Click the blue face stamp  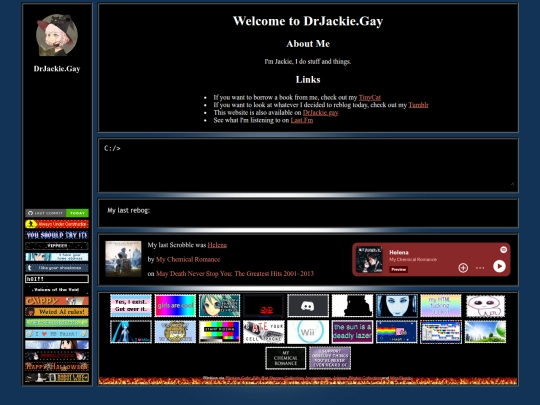point(397,305)
